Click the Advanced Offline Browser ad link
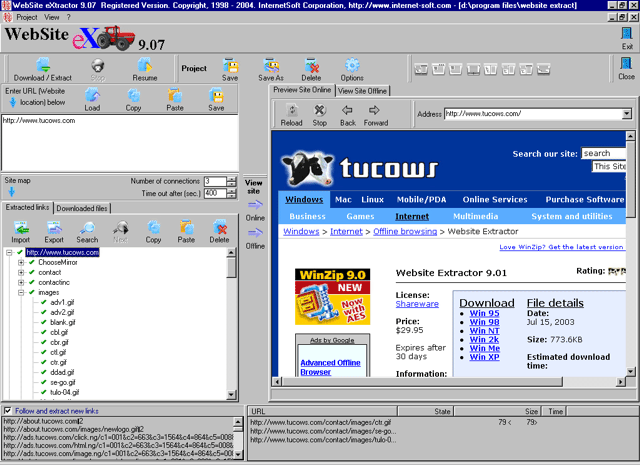Image resolution: width=640 pixels, height=465 pixels. coord(330,367)
